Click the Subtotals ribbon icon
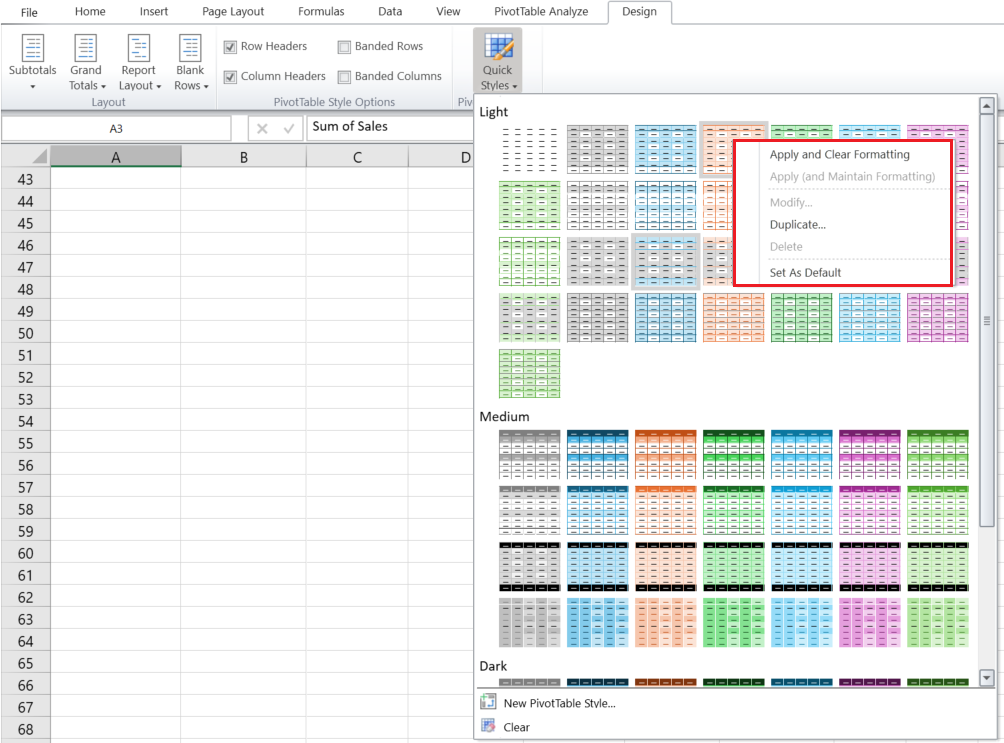Screen dimensions: 1004x743 coord(33,48)
